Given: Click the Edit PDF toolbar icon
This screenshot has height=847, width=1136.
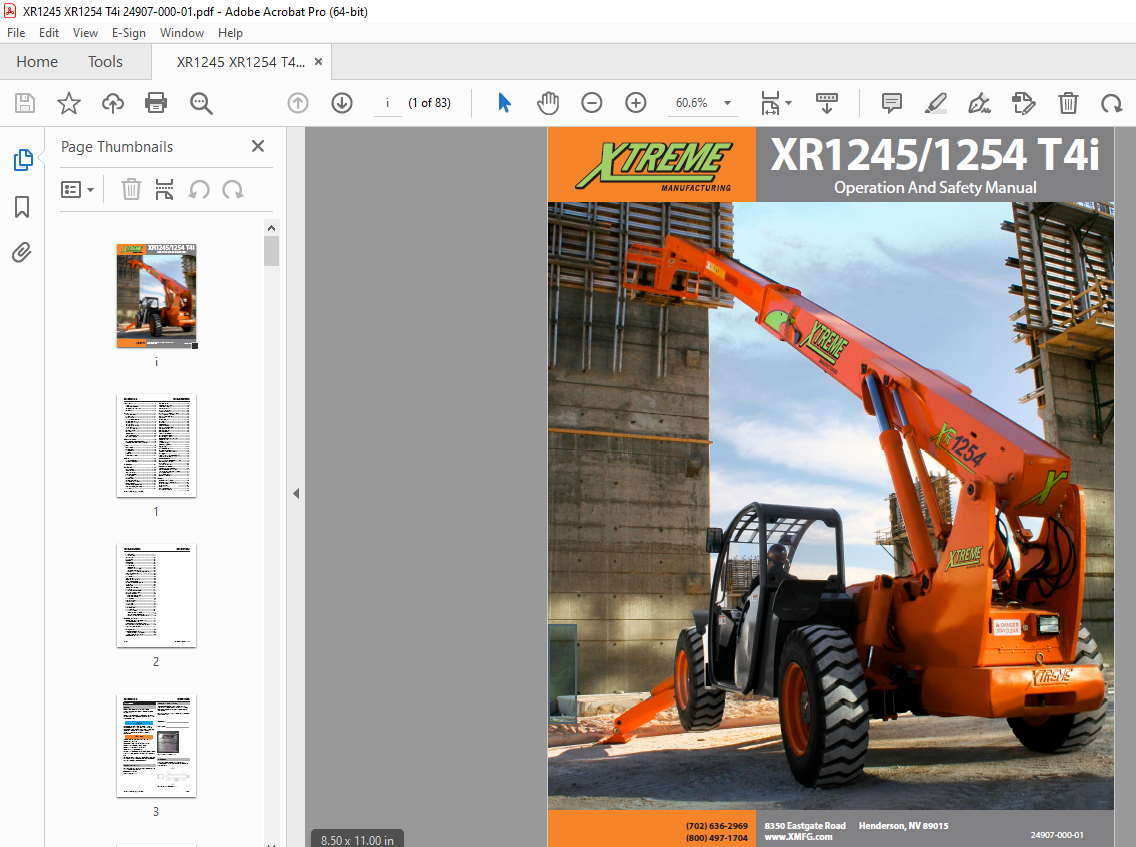Looking at the screenshot, I should [1024, 103].
